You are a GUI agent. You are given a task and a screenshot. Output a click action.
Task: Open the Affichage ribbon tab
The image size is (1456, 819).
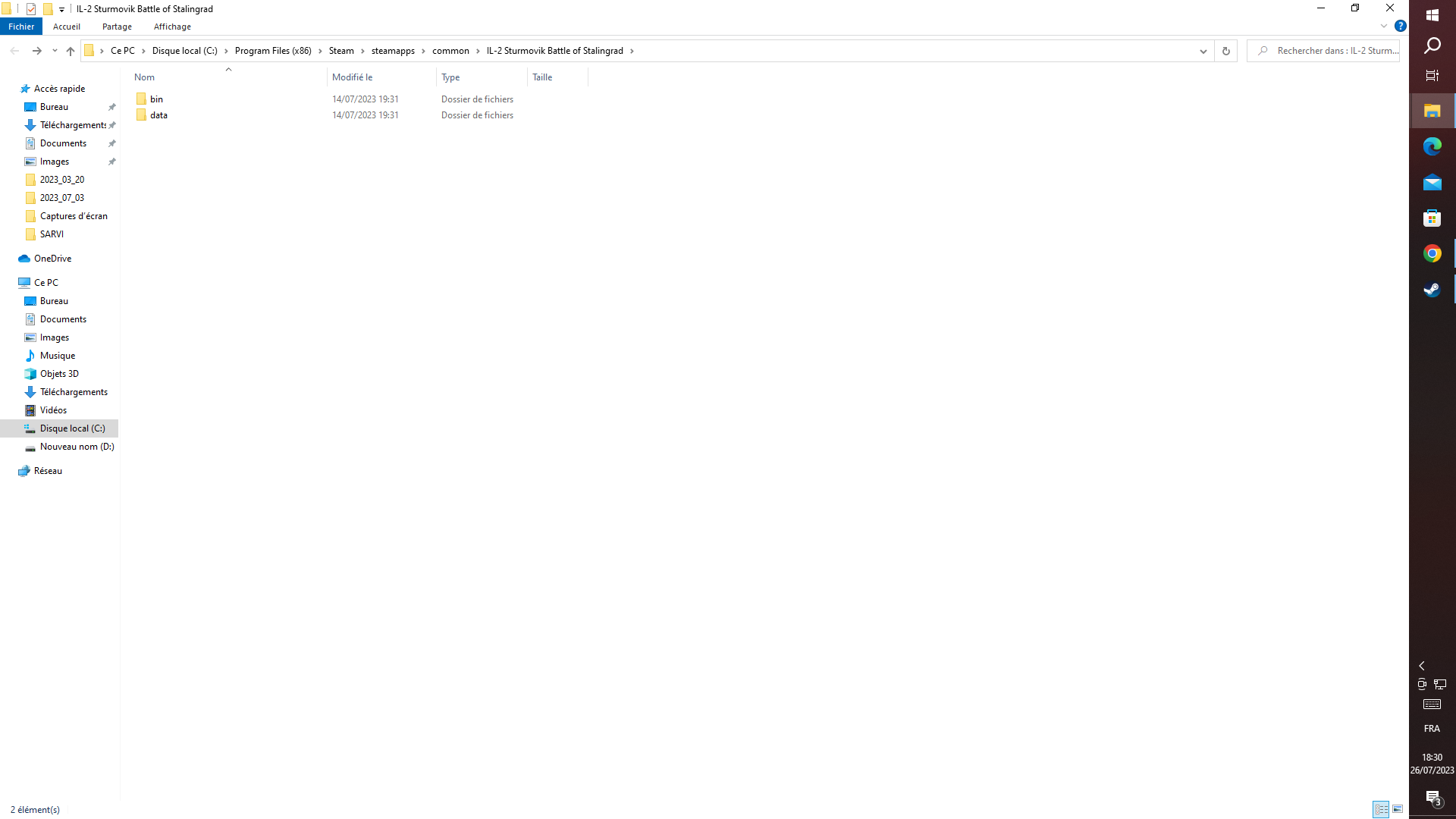172,27
